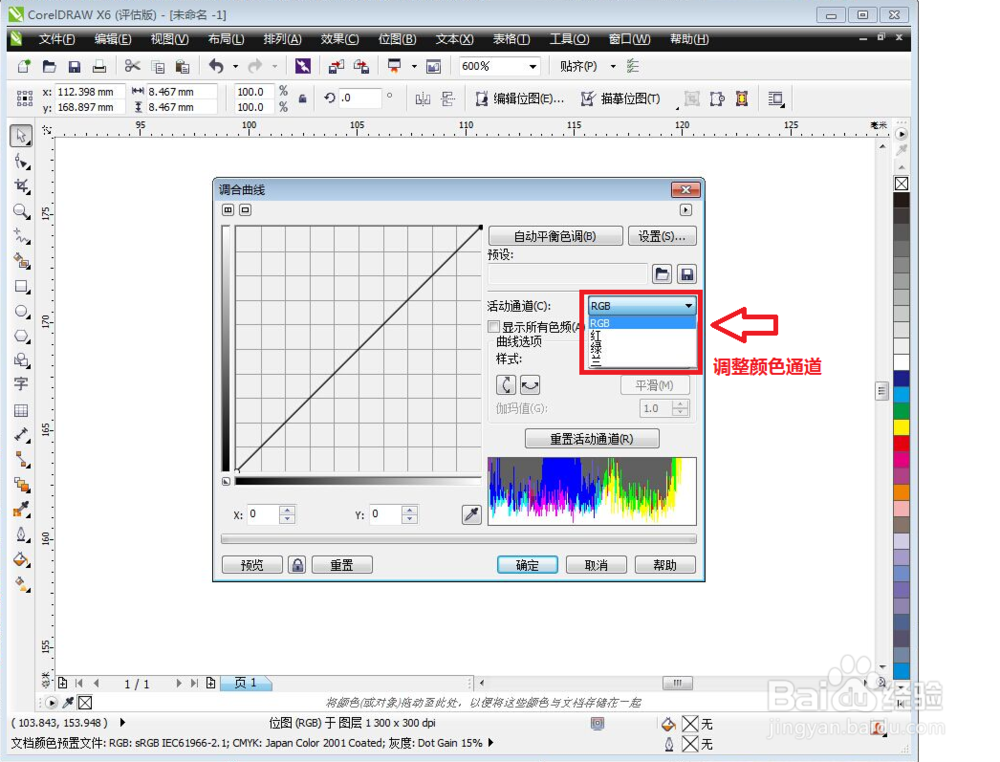Enable the 显示所有色频 checkbox
The height and width of the screenshot is (762, 1000).
(x=493, y=326)
